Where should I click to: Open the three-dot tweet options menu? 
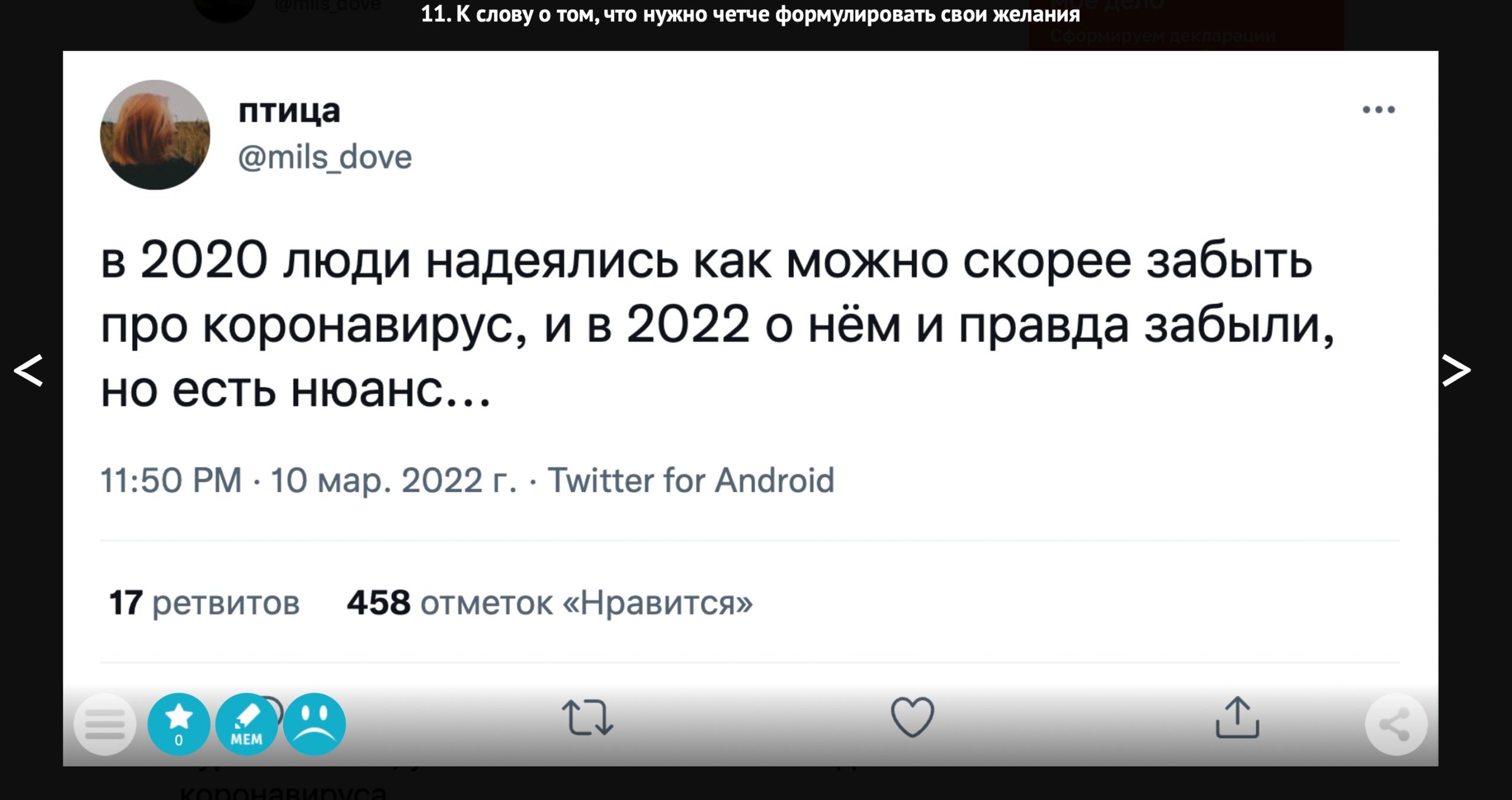1379,110
